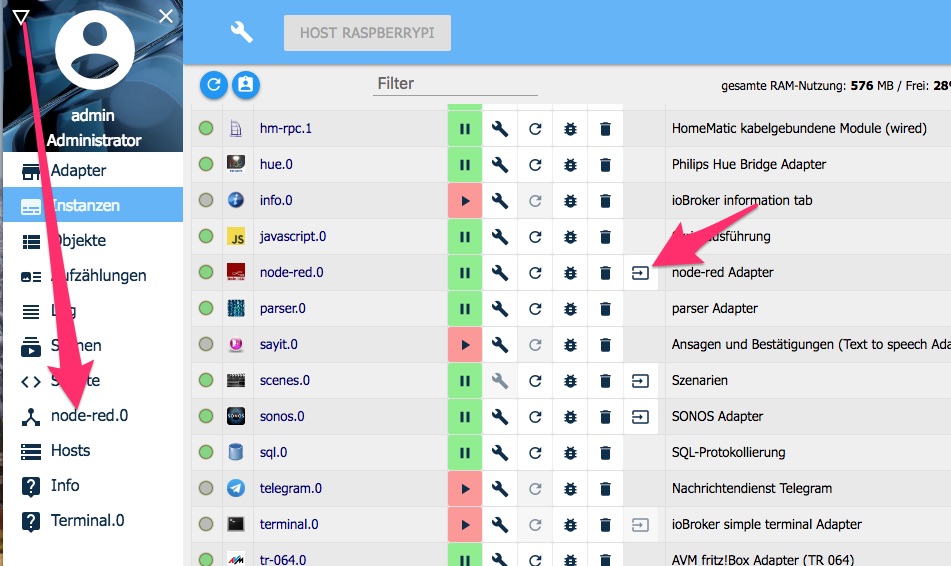Open Terminal.0 in sidebar

click(93, 521)
